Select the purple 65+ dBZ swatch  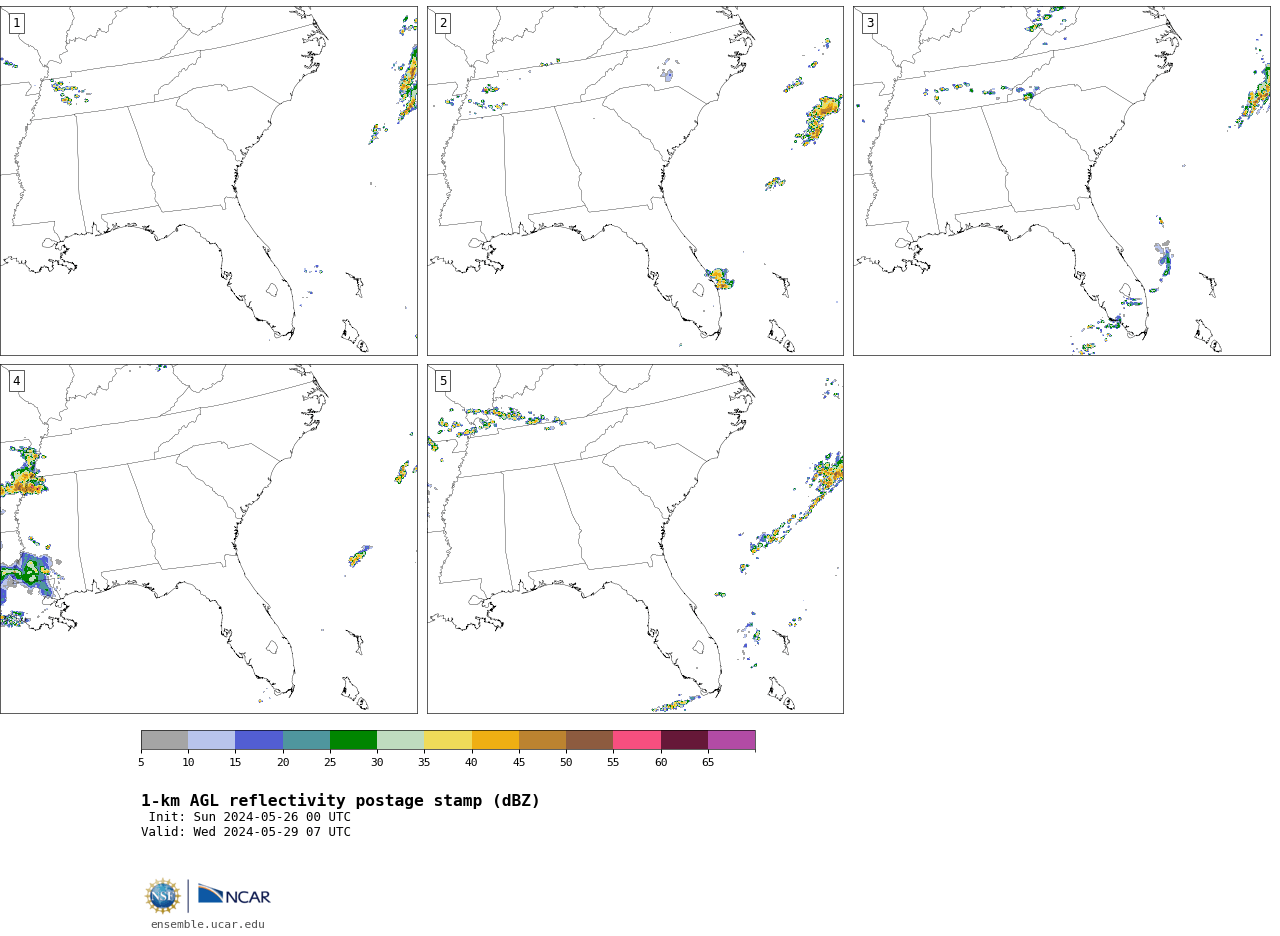pos(731,740)
